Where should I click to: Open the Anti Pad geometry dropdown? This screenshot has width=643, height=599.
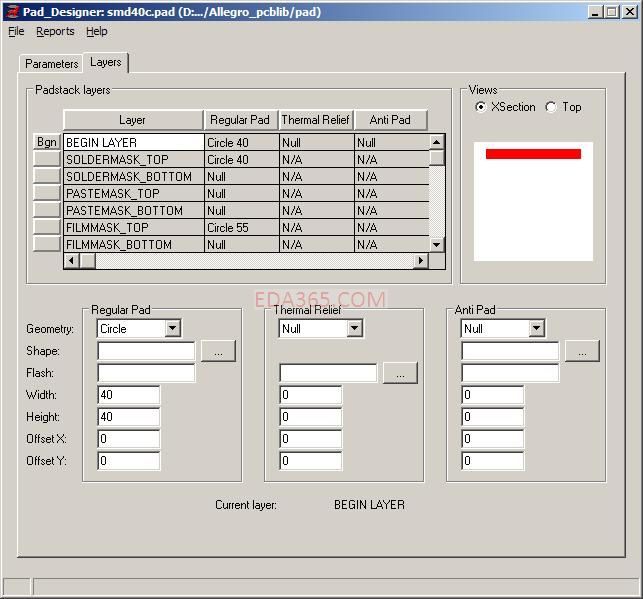[536, 328]
